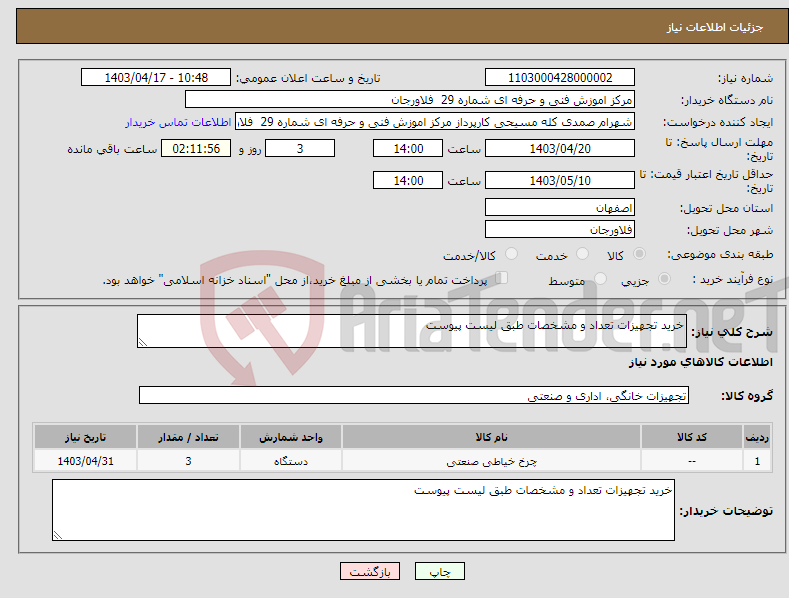The image size is (789, 598).
Task: Click the بازگشت back button
Action: pyautogui.click(x=370, y=571)
